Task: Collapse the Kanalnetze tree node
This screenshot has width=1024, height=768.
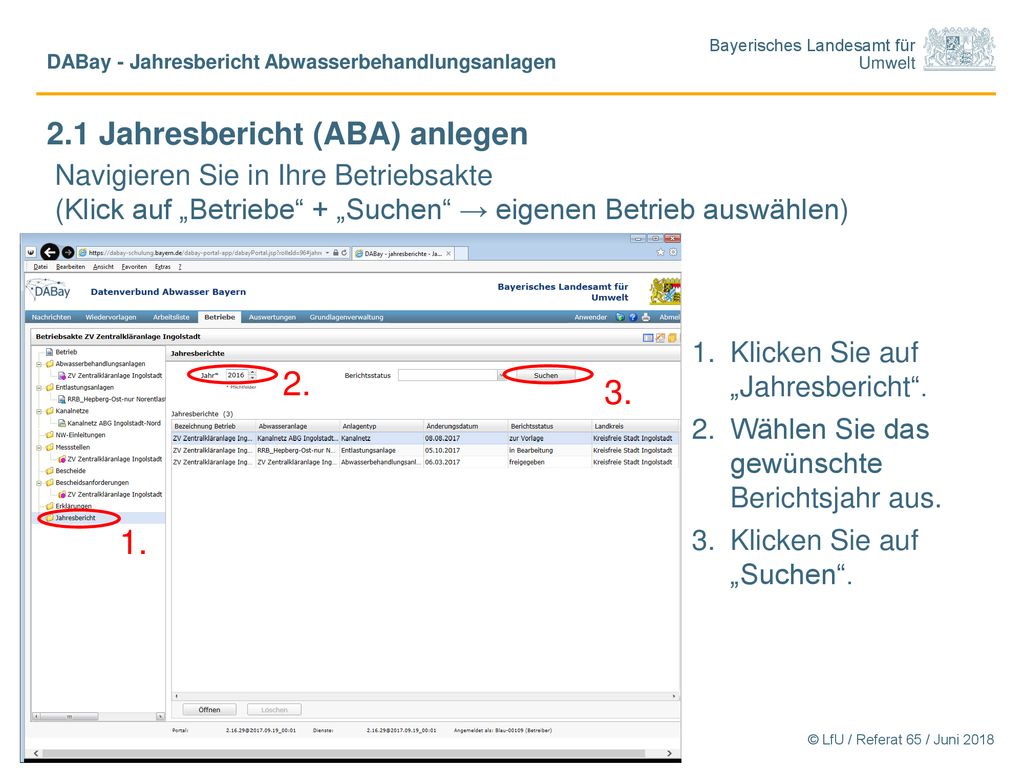Action: (x=39, y=411)
